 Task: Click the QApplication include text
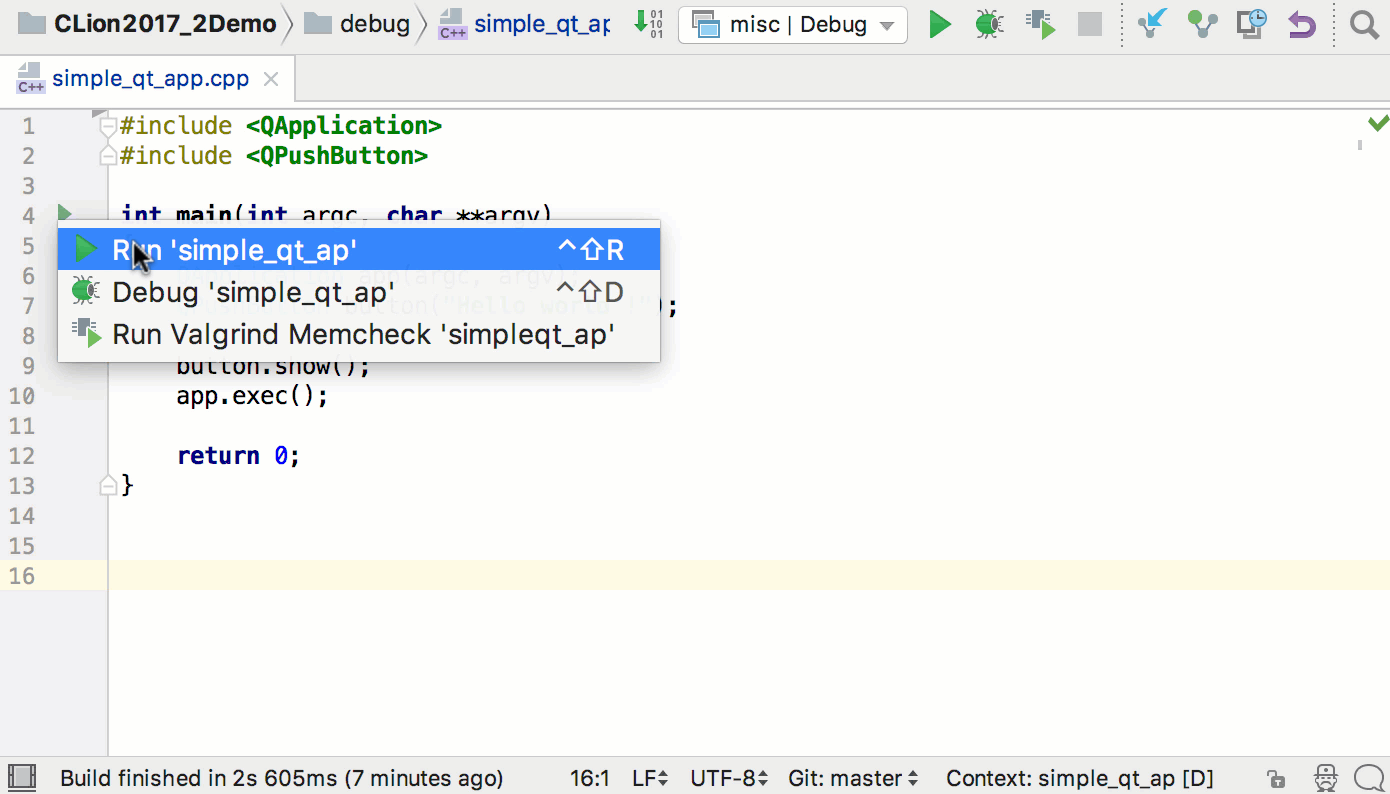(344, 126)
